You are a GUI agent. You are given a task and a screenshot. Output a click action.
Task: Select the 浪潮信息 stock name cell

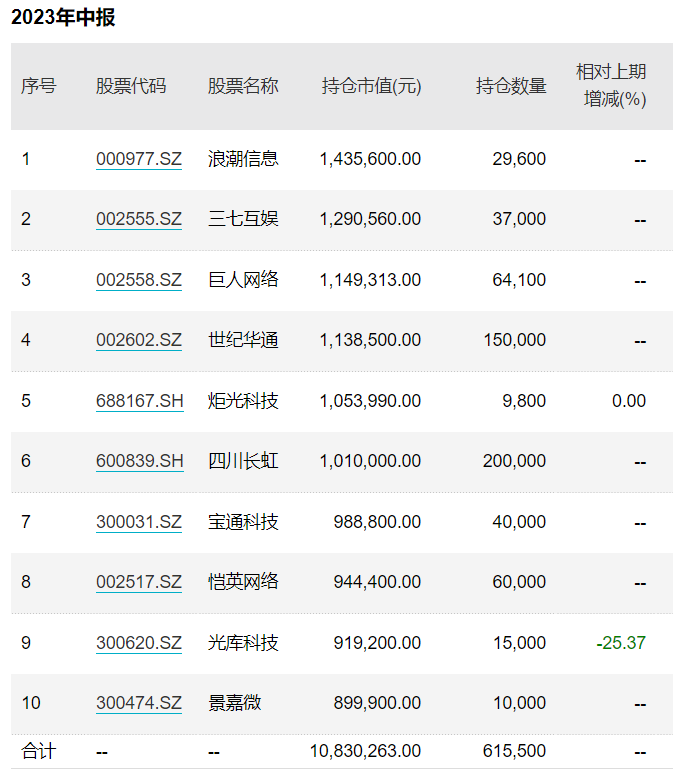click(243, 159)
